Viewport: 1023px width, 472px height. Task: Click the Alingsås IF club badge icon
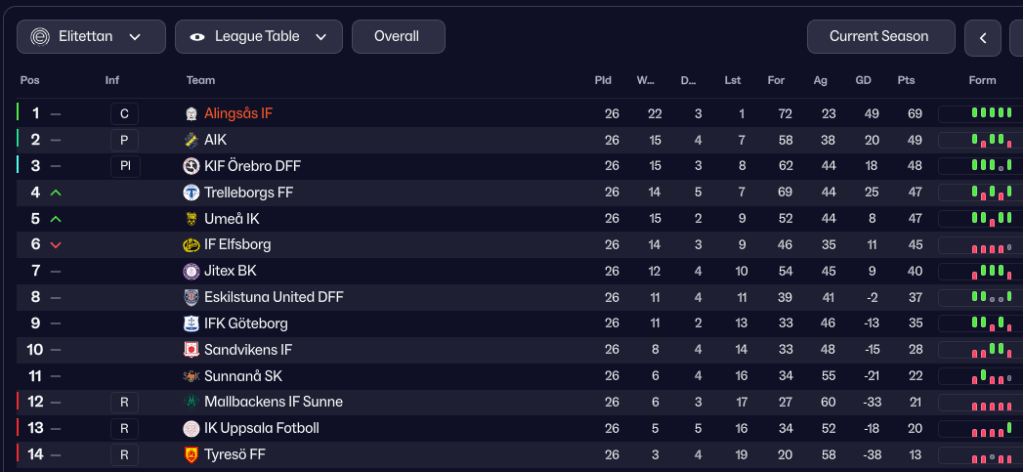[x=192, y=114]
